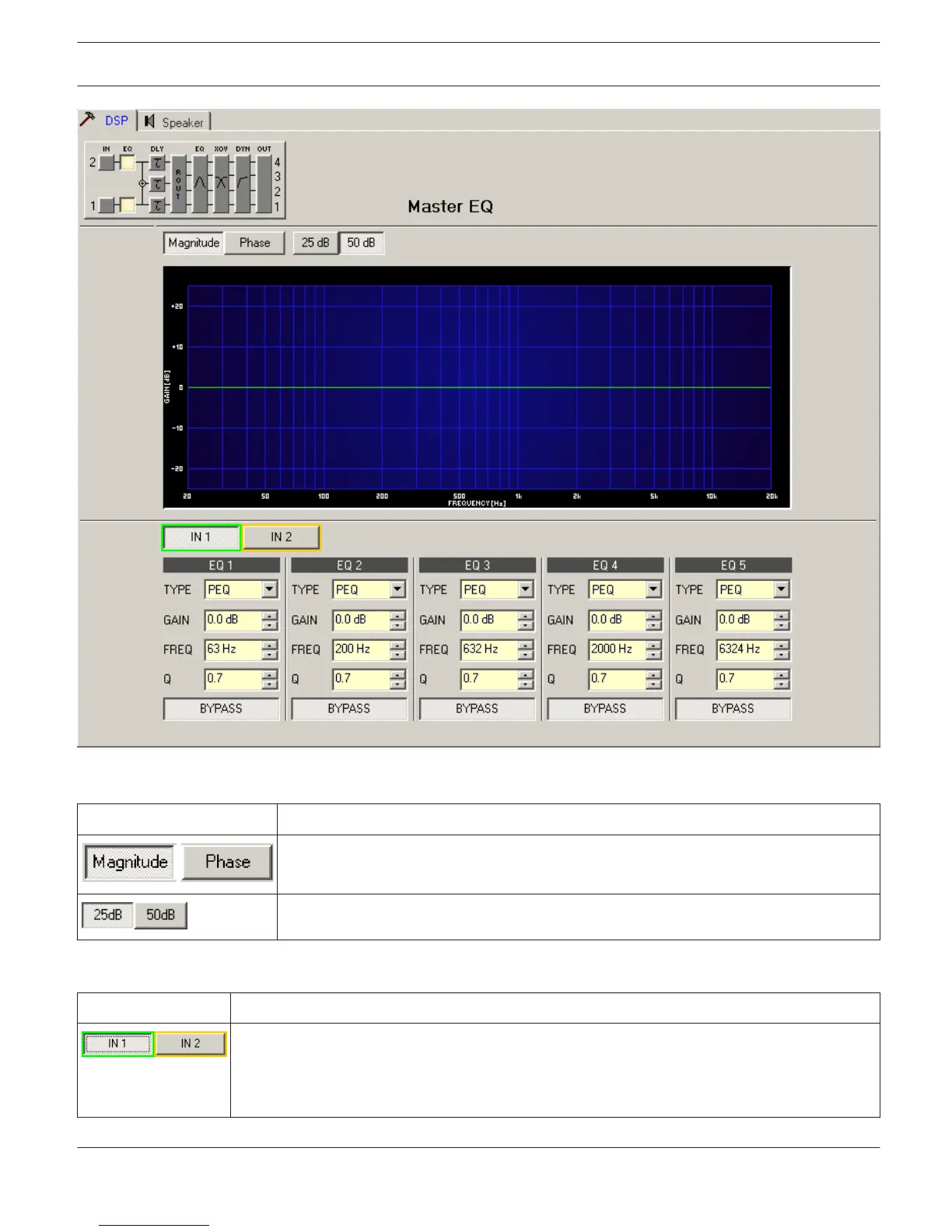Select input channel IN 2 above EQ bands
Viewport: 952px width, 1232px height.
coord(282,537)
